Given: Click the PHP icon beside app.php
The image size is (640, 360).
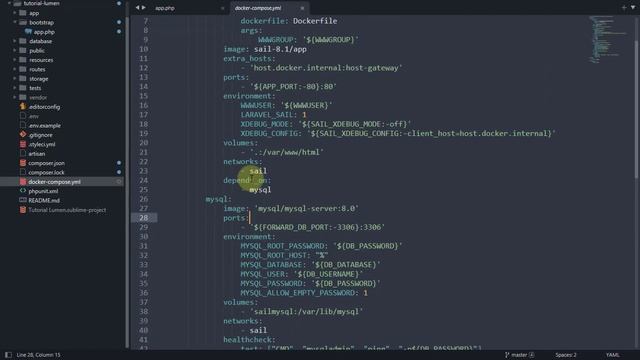Looking at the screenshot, I should click(28, 31).
